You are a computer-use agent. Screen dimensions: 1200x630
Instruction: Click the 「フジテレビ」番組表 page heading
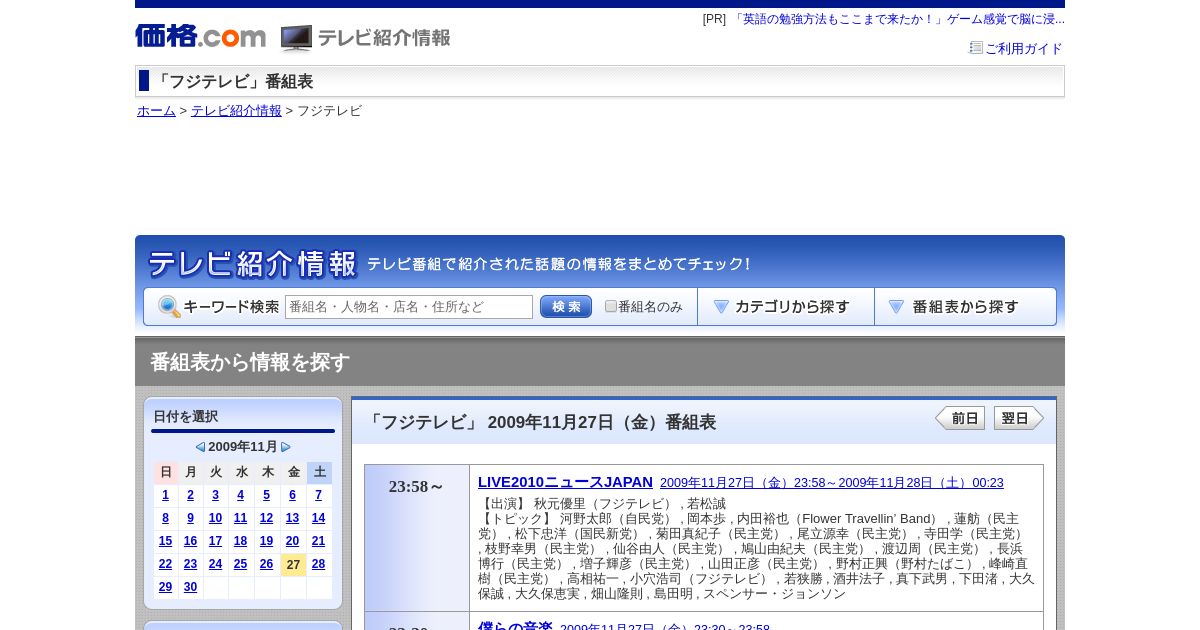click(233, 81)
